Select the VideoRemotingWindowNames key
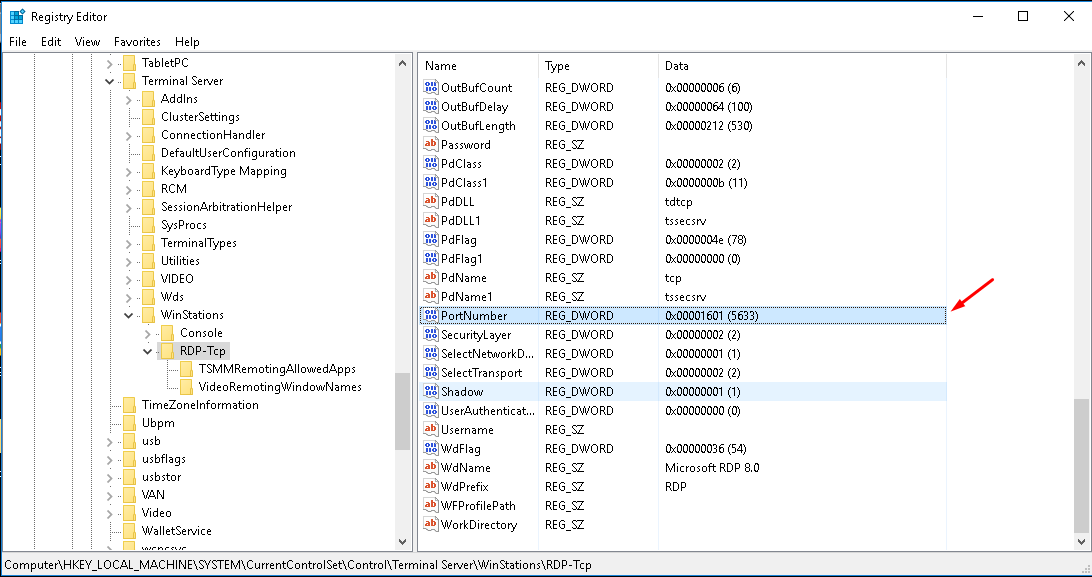 coord(279,387)
